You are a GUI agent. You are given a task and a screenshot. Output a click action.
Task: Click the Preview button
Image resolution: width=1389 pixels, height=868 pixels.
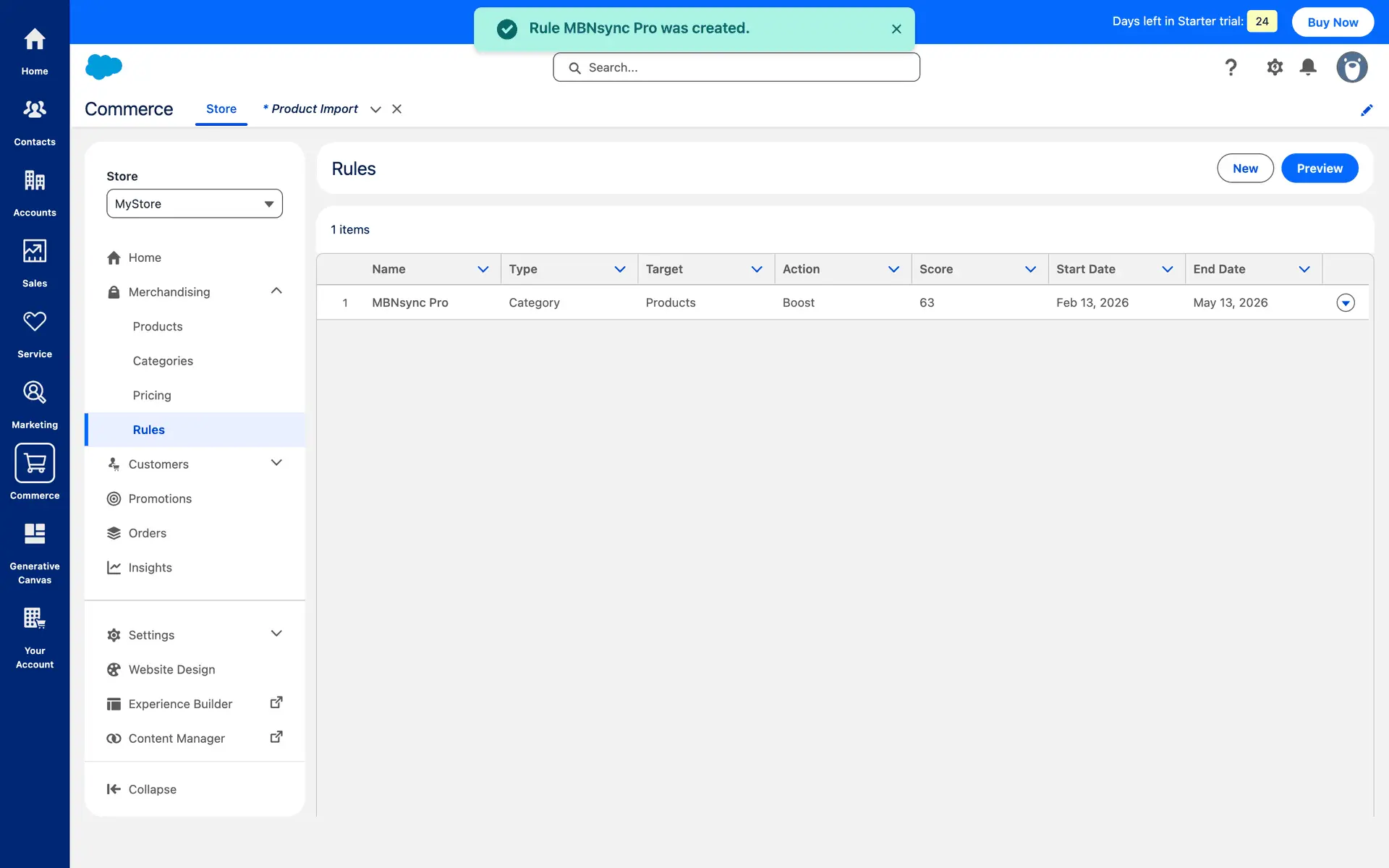click(x=1320, y=169)
